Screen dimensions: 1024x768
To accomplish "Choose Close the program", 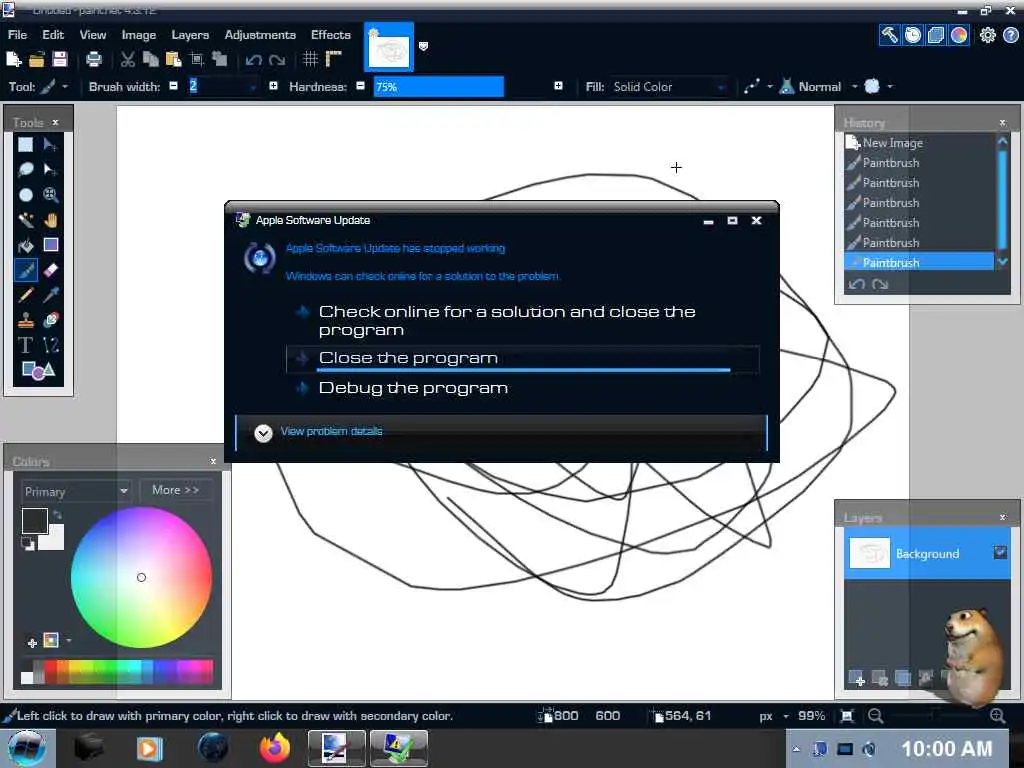I will pos(522,359).
